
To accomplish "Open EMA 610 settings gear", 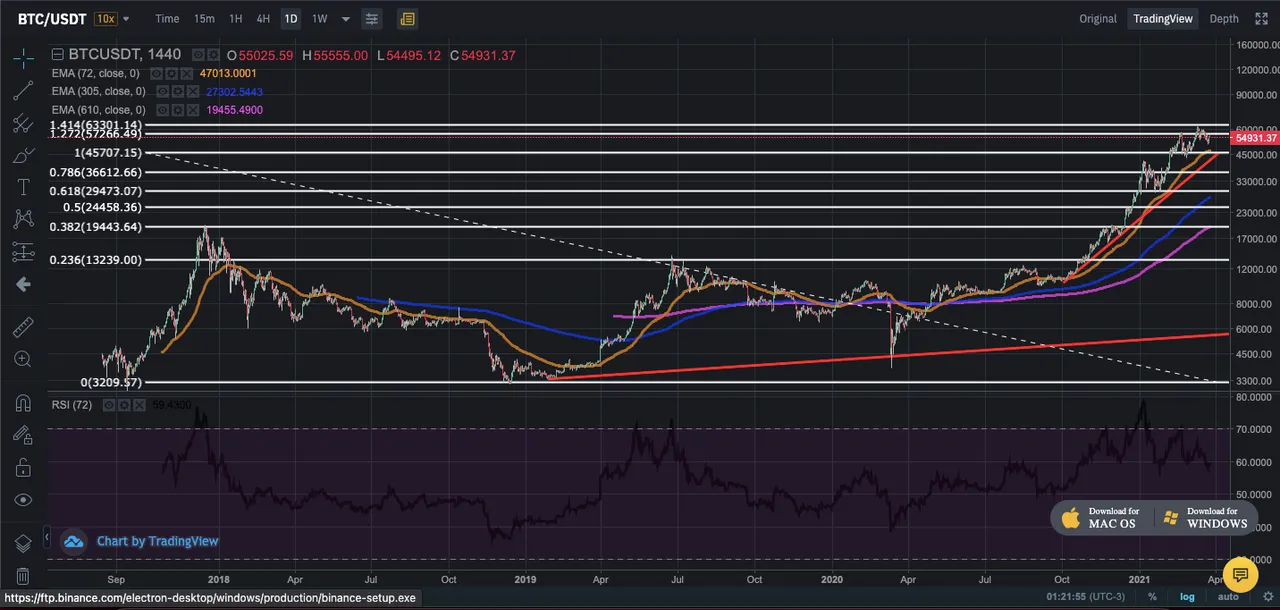I will pos(179,109).
